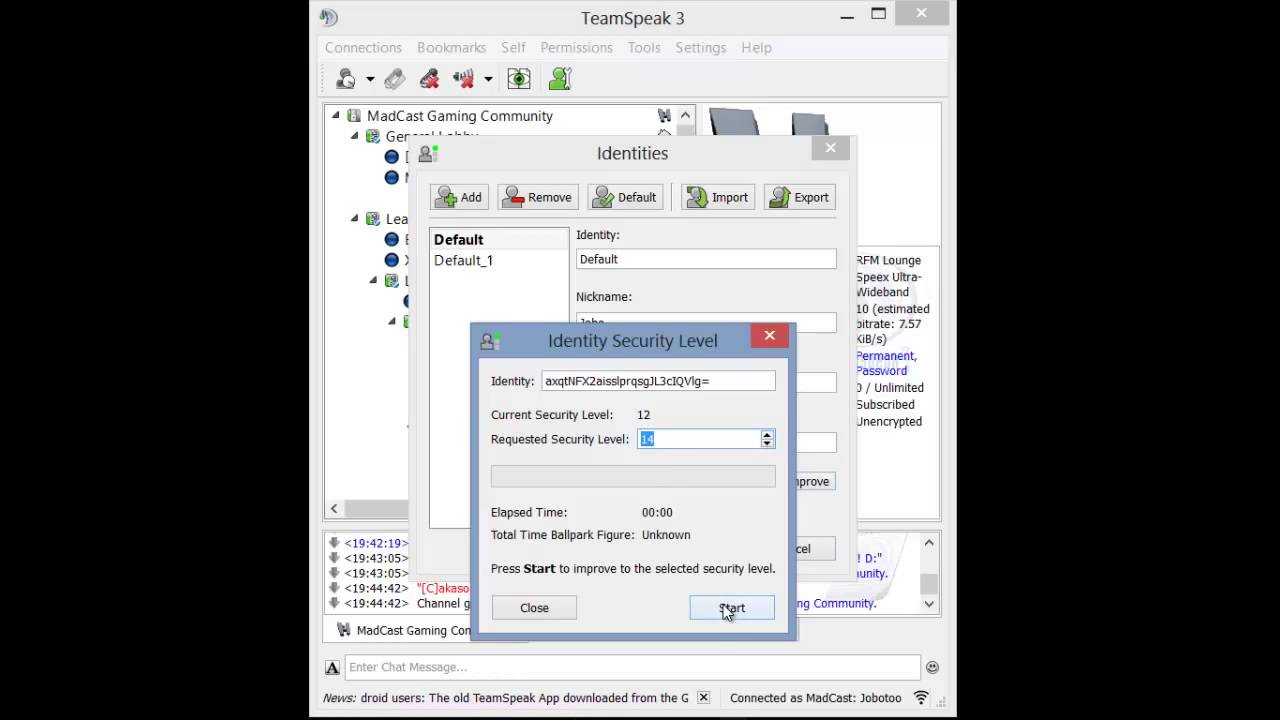
Task: Click the channel tree scroll-up arrow
Action: point(686,116)
